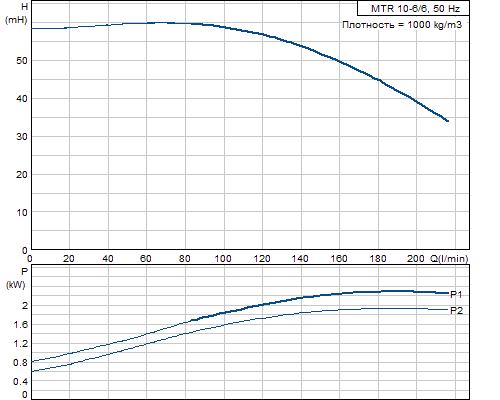Click the P1 power curve label
This screenshot has height=400, width=500.
456,294
